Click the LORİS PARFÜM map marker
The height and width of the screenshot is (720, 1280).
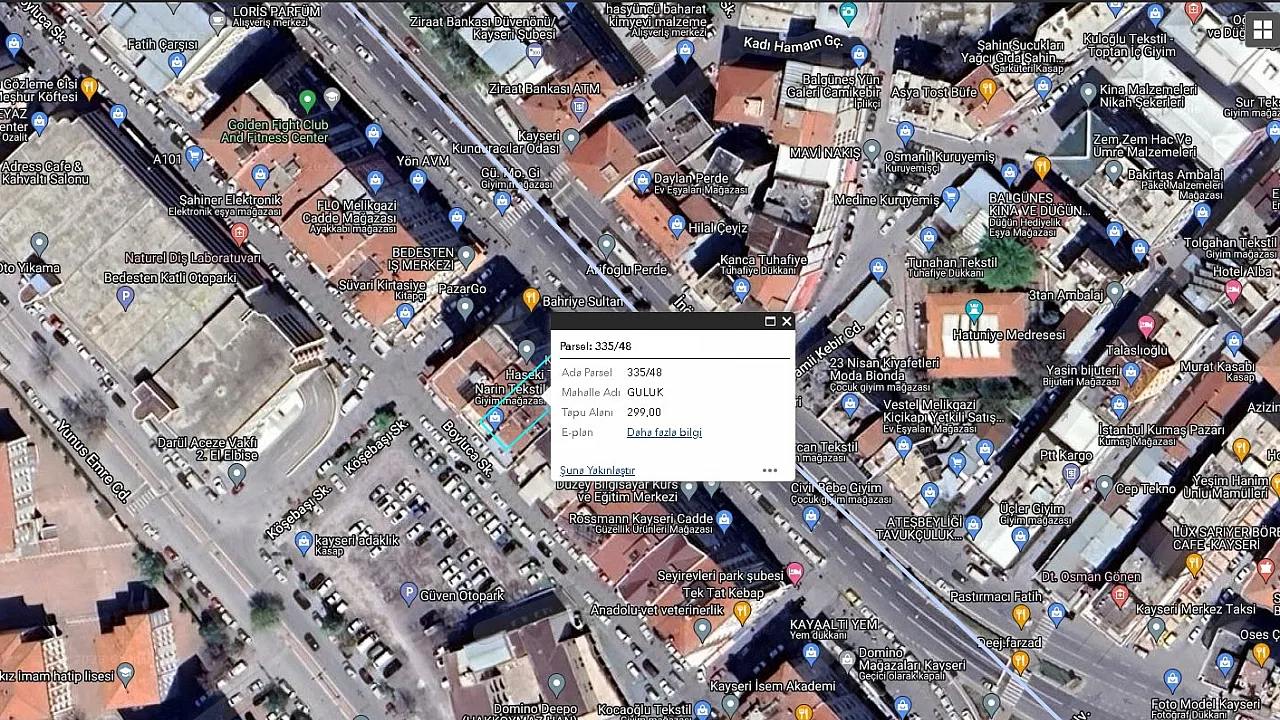pos(218,19)
